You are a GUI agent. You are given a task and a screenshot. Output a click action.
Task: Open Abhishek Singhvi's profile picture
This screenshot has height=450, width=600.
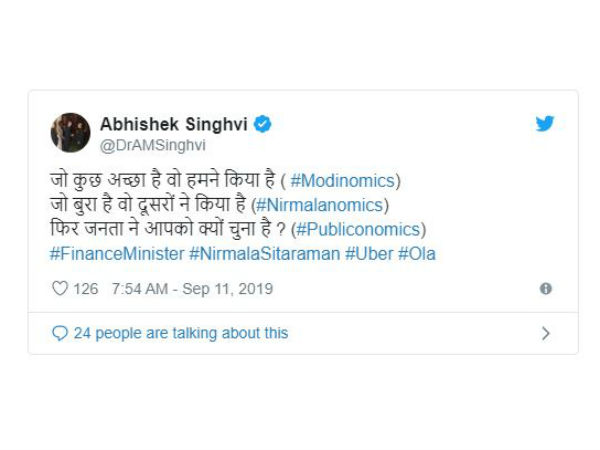point(70,133)
